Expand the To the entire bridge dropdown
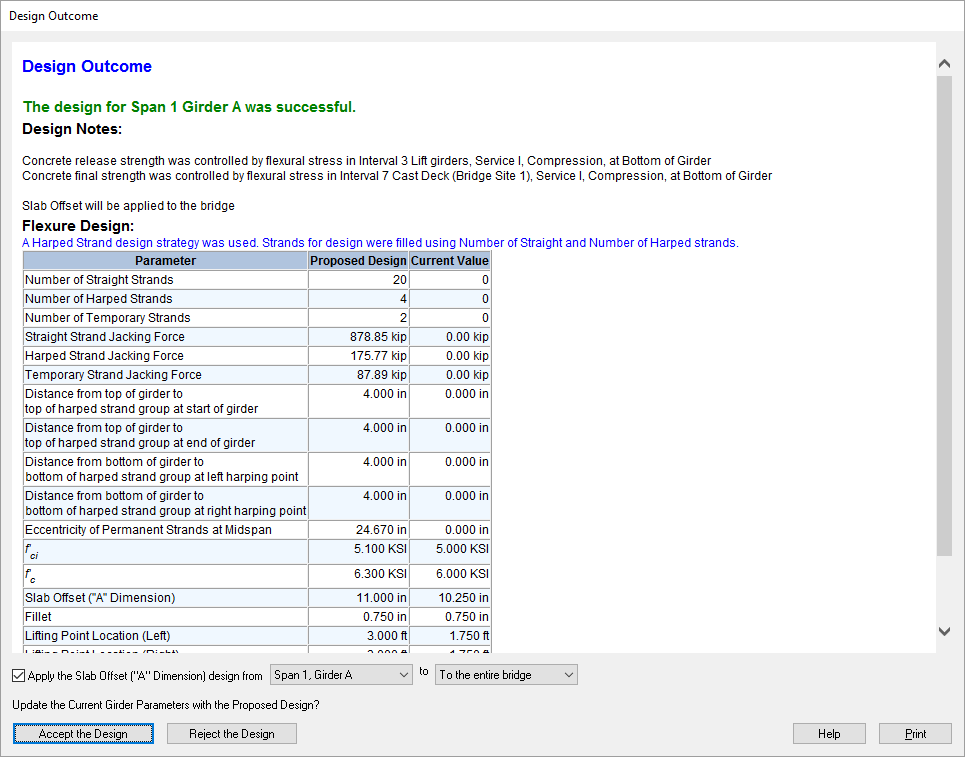 [x=506, y=675]
